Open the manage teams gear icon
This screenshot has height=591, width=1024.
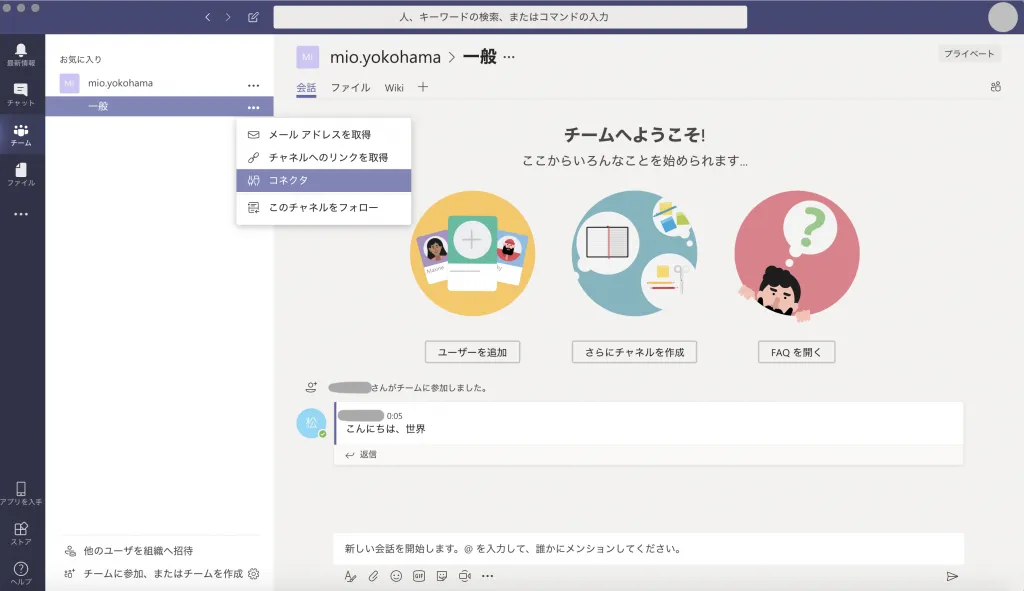coord(254,574)
